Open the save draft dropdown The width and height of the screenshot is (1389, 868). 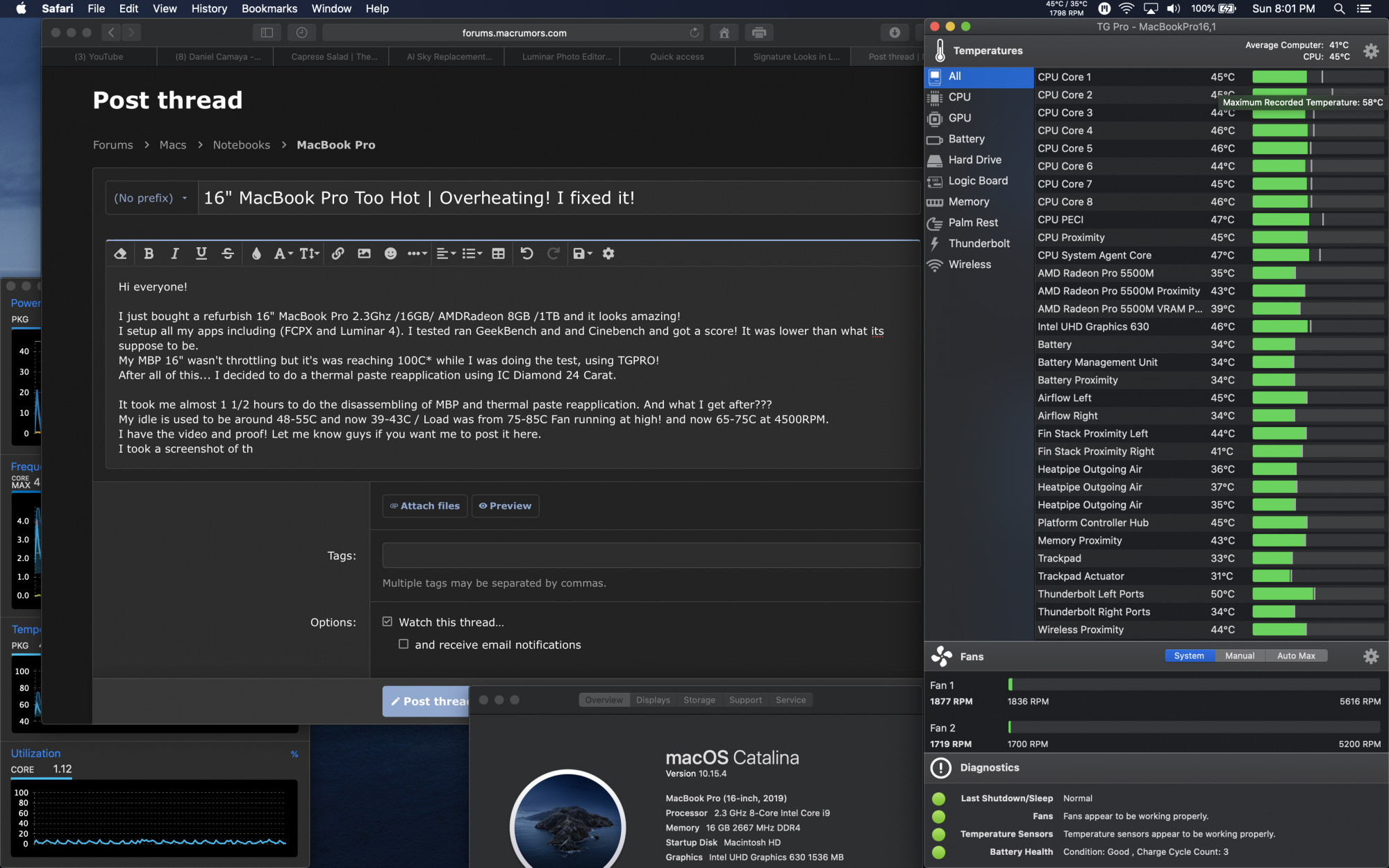[x=582, y=253]
